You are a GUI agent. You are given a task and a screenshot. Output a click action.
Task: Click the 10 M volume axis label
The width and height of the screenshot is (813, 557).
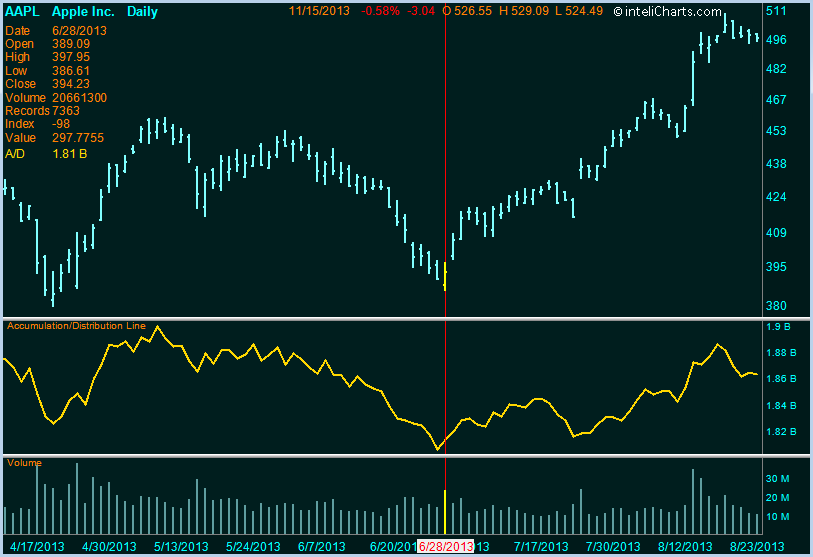click(x=778, y=517)
